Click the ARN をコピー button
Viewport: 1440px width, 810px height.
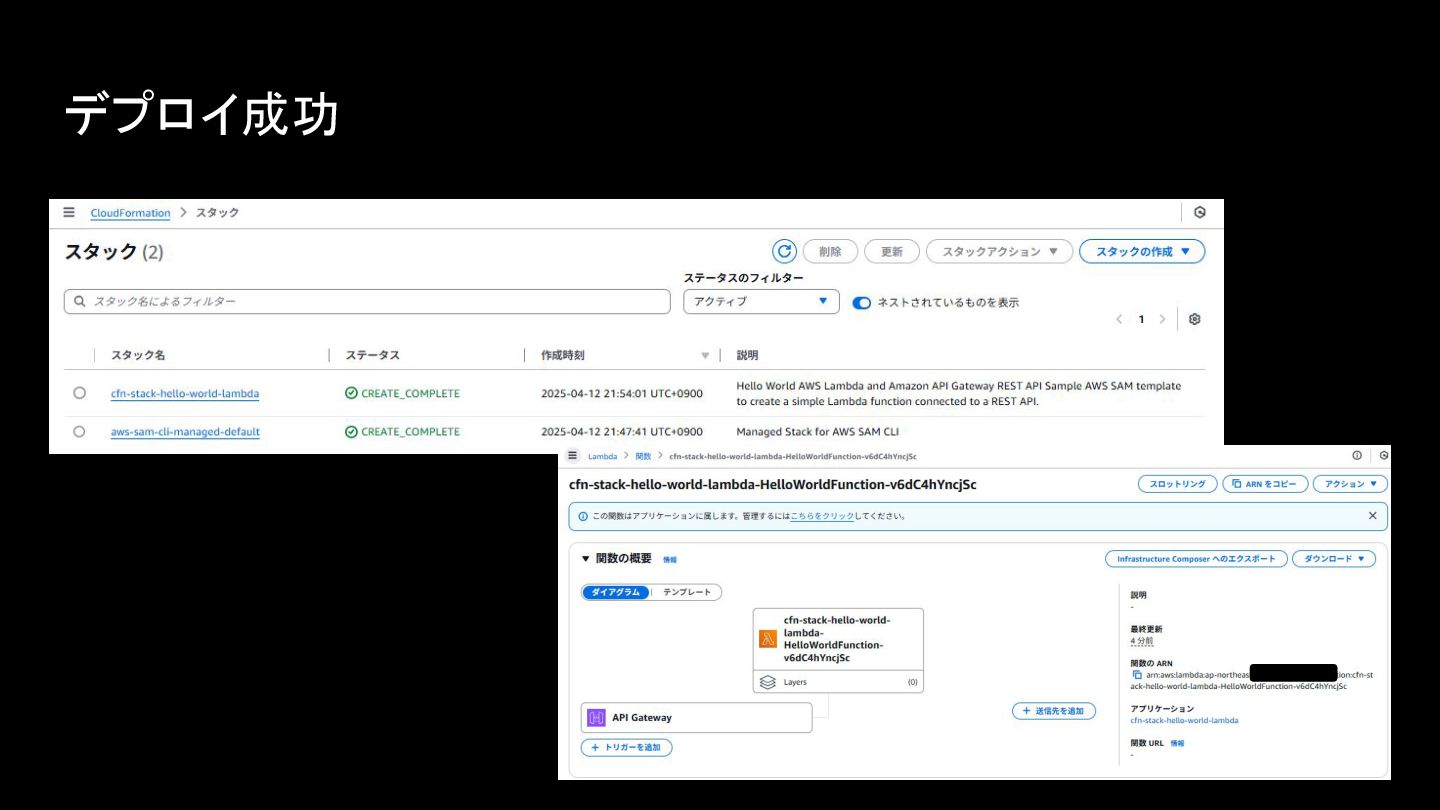[1265, 484]
